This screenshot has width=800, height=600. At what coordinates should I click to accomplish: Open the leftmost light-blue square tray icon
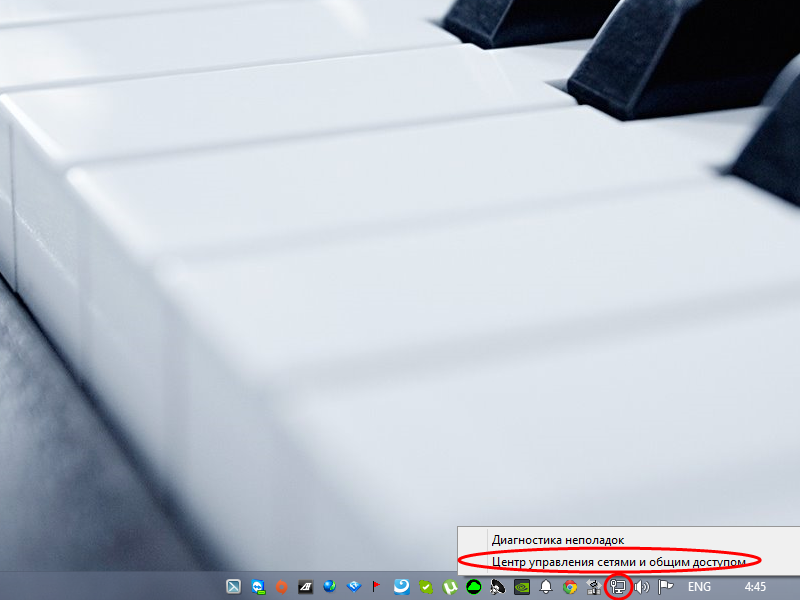click(234, 587)
